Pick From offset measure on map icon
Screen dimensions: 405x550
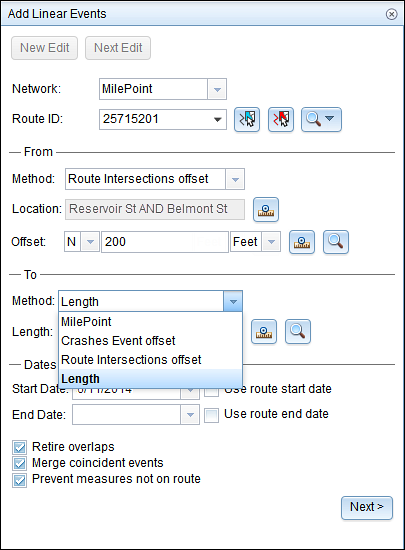click(x=302, y=242)
